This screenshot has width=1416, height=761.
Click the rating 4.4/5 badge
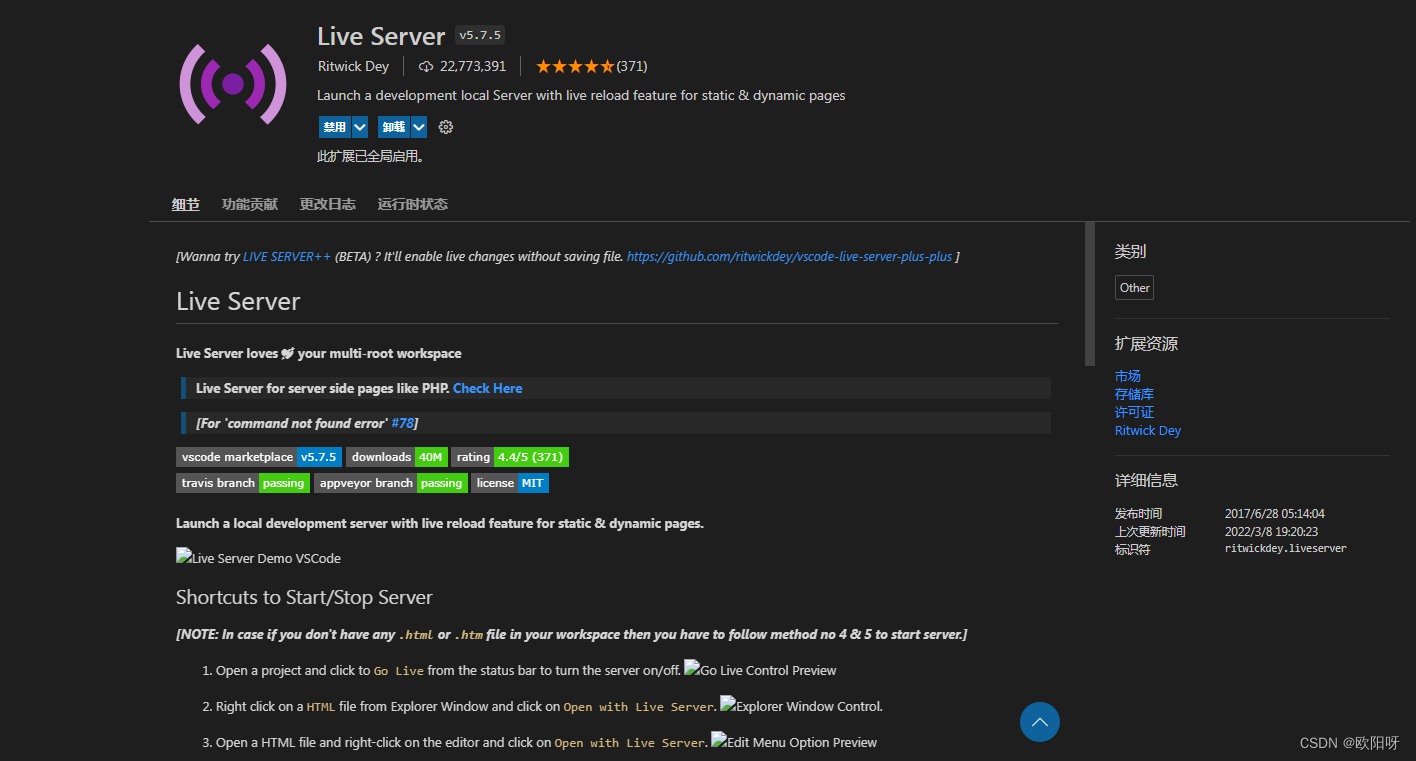[510, 457]
